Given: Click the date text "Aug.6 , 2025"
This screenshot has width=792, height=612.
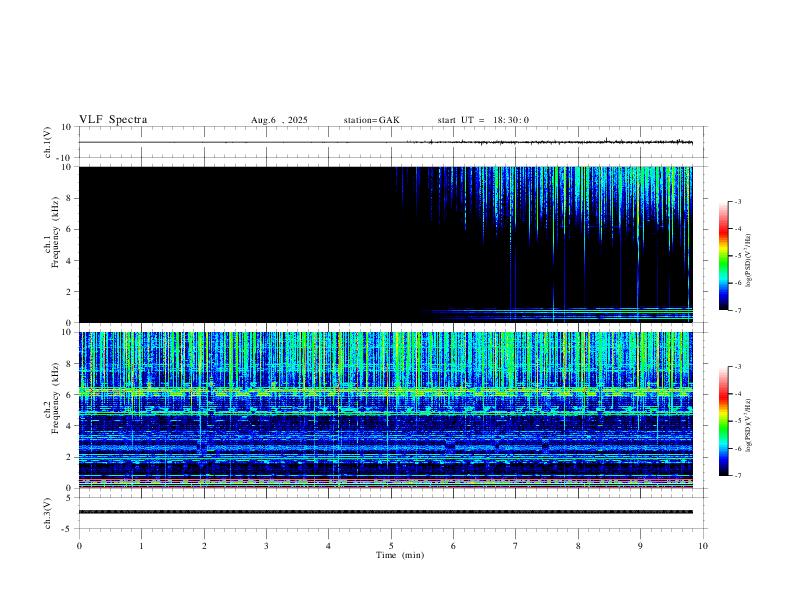Looking at the screenshot, I should [279, 120].
